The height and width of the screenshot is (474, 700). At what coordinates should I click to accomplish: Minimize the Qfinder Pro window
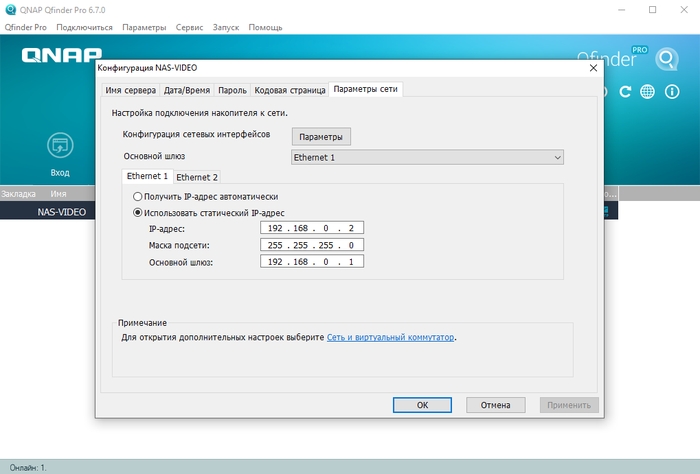click(621, 10)
